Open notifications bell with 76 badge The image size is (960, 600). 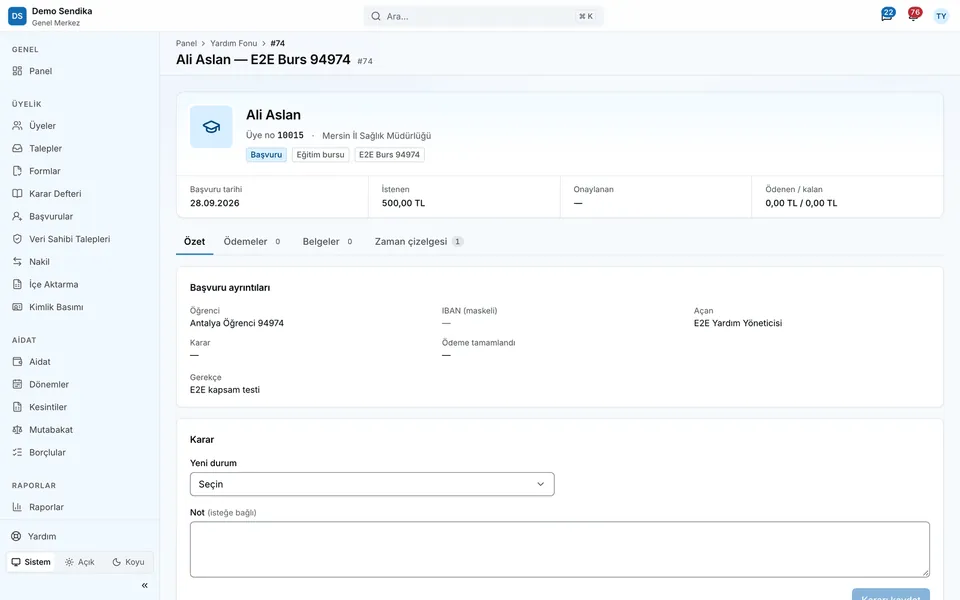(914, 15)
